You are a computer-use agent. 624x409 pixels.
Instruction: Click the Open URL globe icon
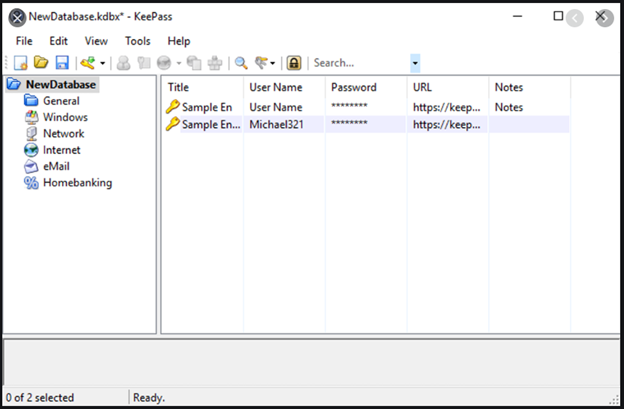[x=164, y=63]
